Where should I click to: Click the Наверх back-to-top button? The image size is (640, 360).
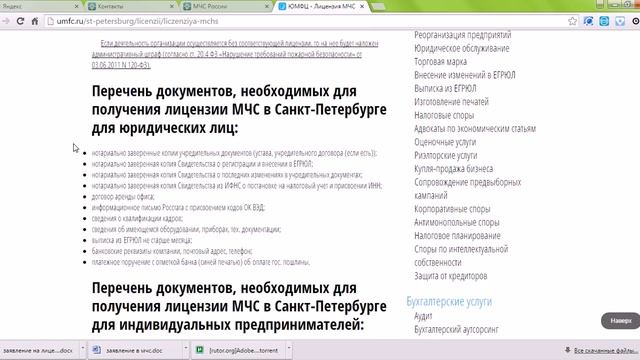coord(620,321)
